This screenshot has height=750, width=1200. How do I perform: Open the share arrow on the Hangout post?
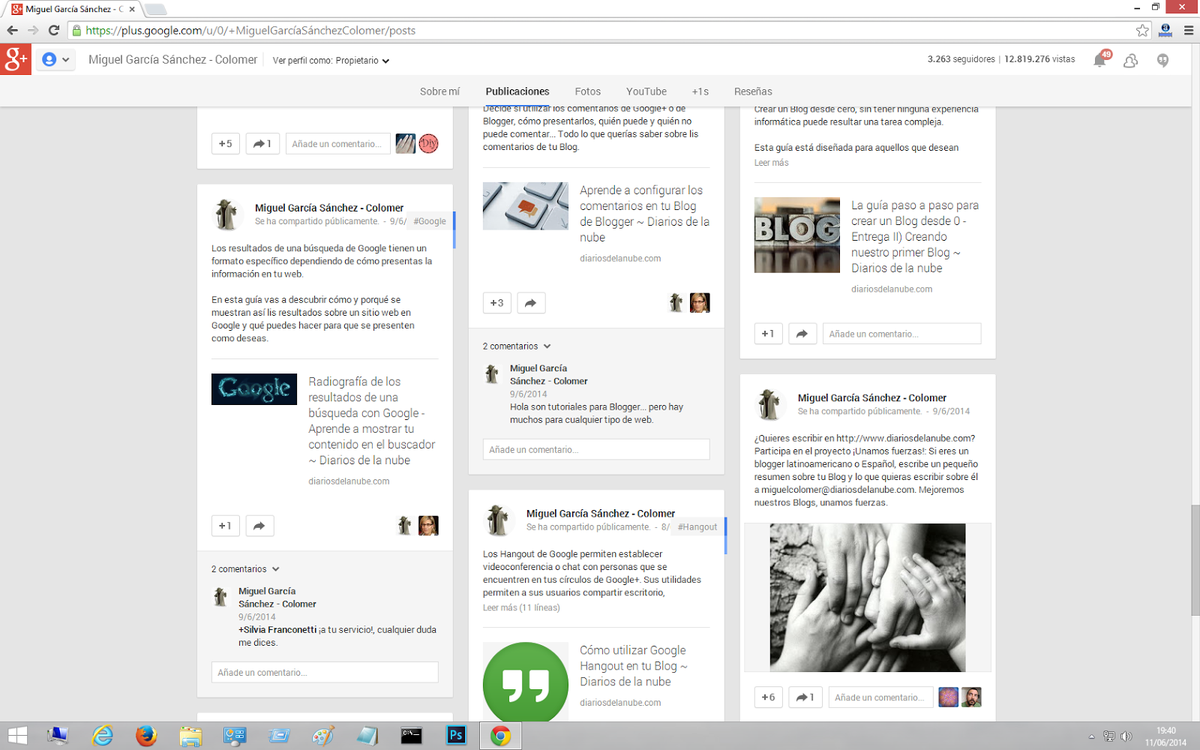coord(531,302)
